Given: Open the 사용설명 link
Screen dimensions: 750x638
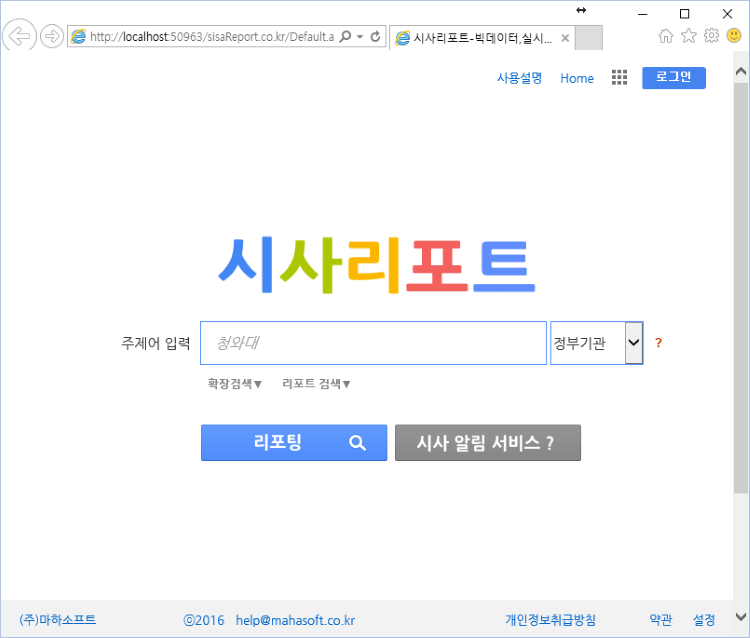Looking at the screenshot, I should coord(519,78).
